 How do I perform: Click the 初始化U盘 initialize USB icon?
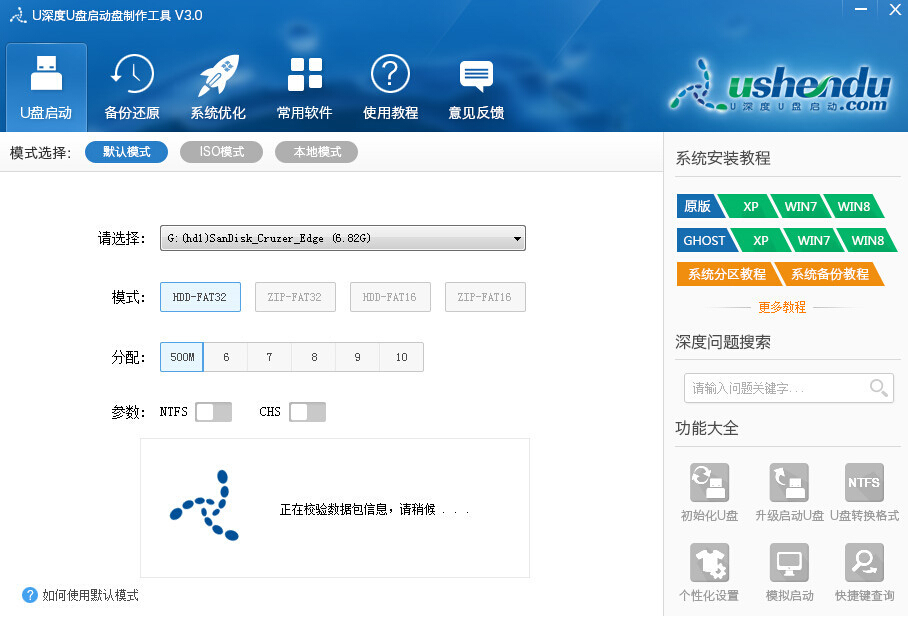coord(709,482)
